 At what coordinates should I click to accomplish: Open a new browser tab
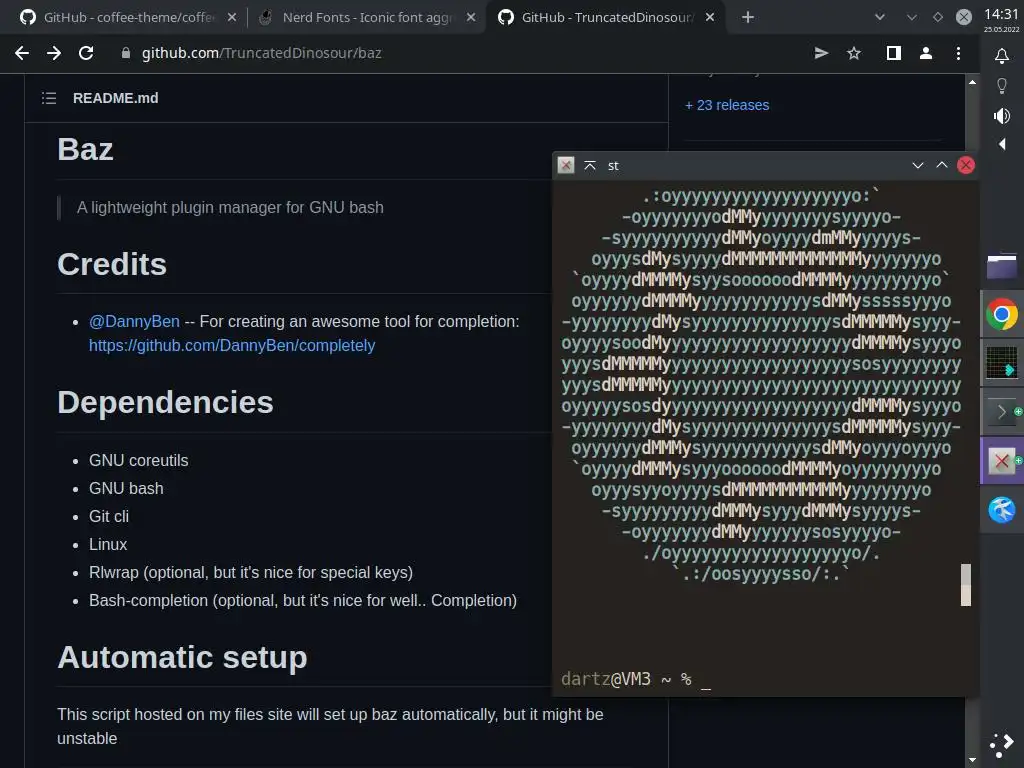(748, 18)
